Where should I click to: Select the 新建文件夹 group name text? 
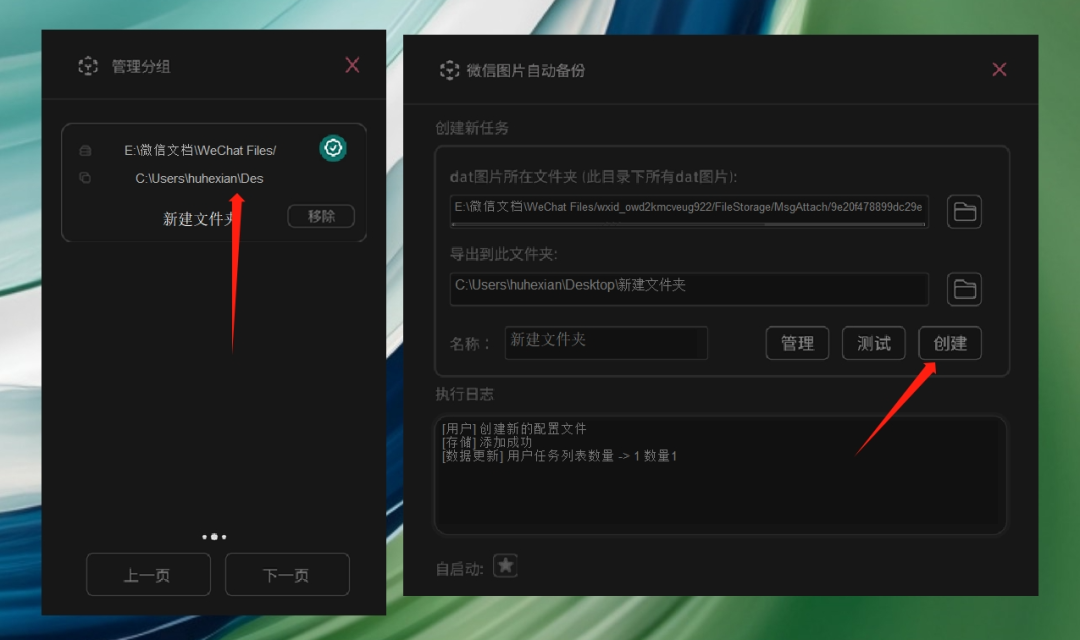[x=200, y=219]
